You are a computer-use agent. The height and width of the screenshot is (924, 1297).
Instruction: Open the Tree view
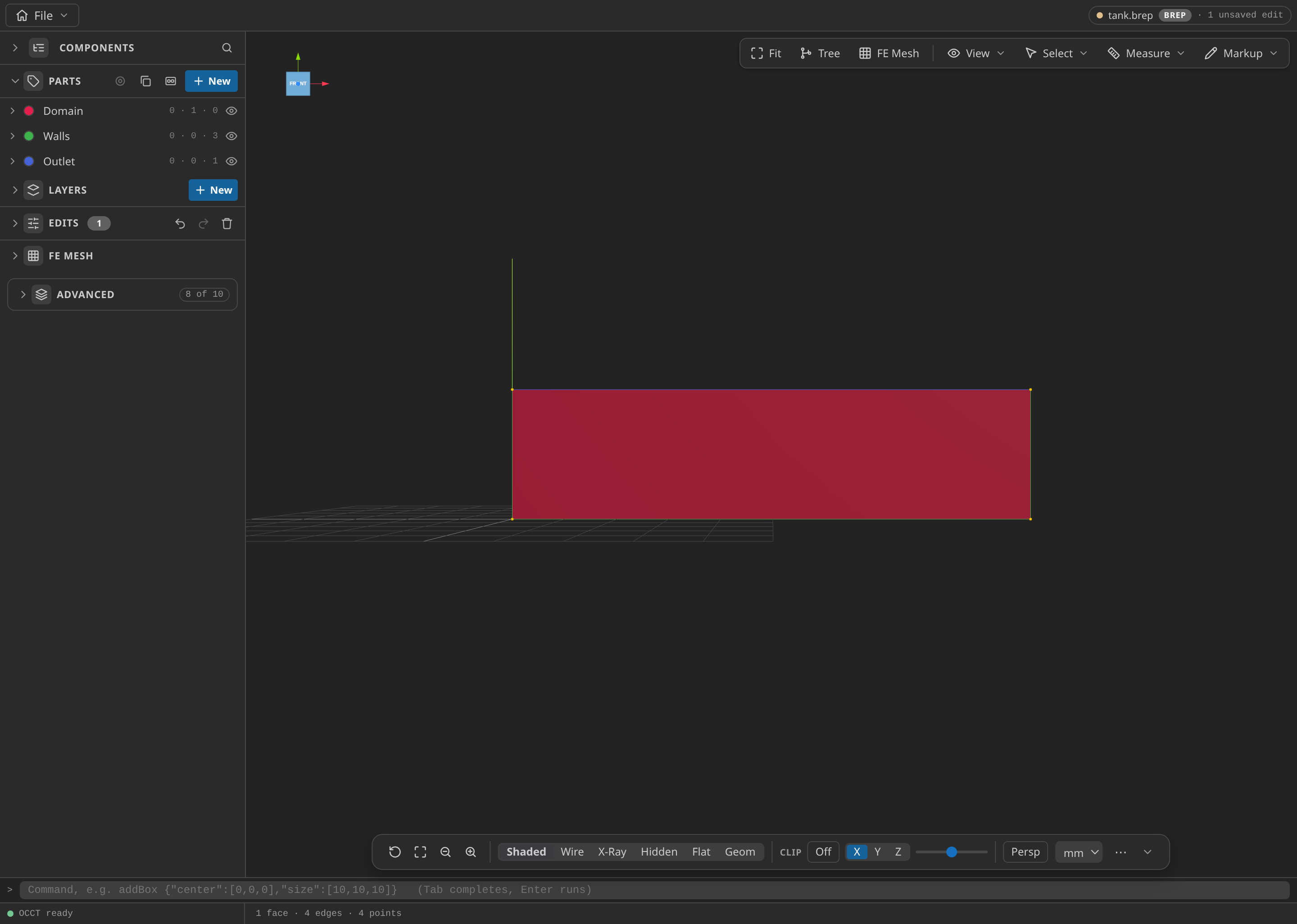click(820, 54)
